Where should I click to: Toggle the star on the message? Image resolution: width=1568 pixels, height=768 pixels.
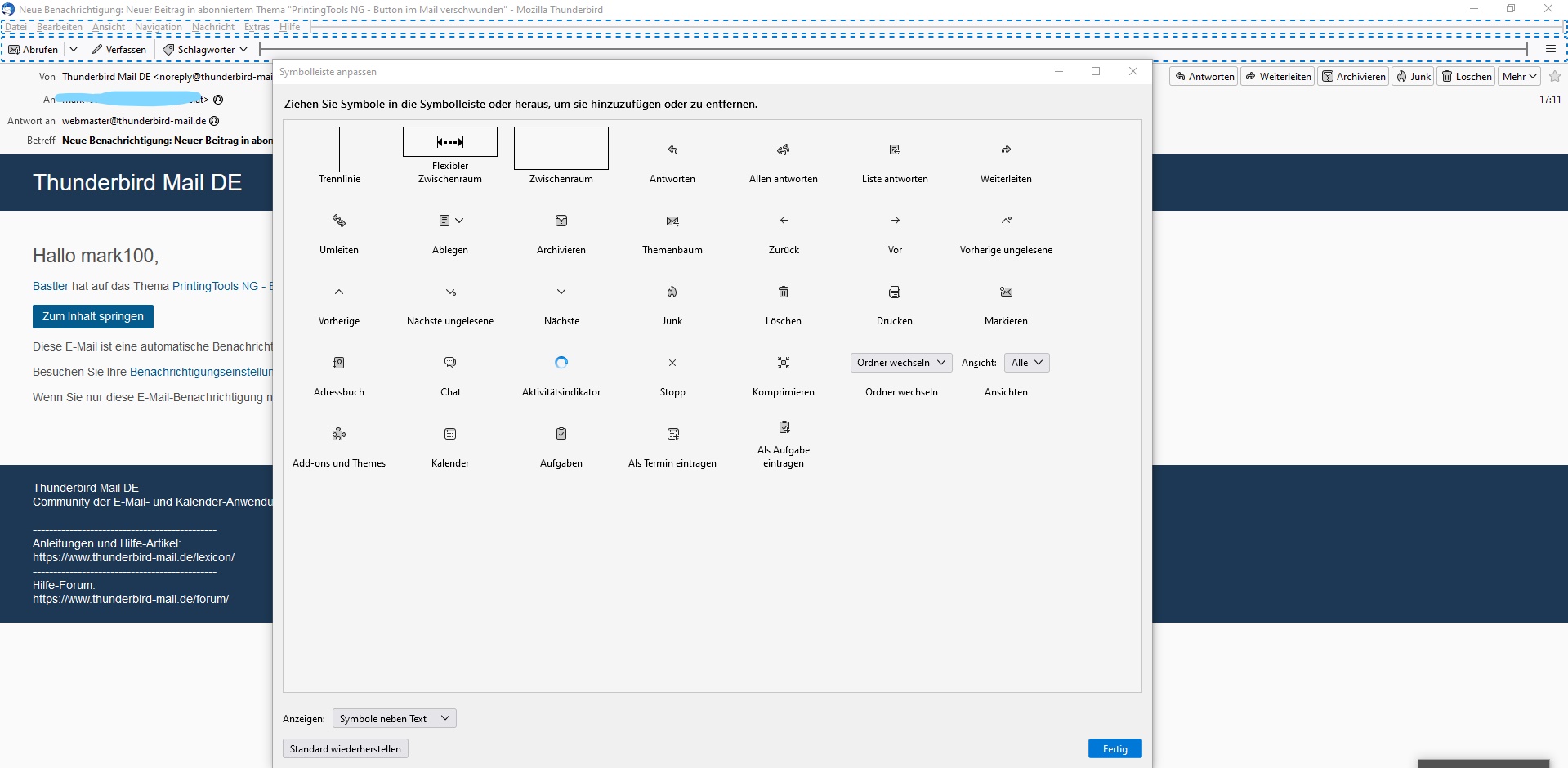point(1555,77)
